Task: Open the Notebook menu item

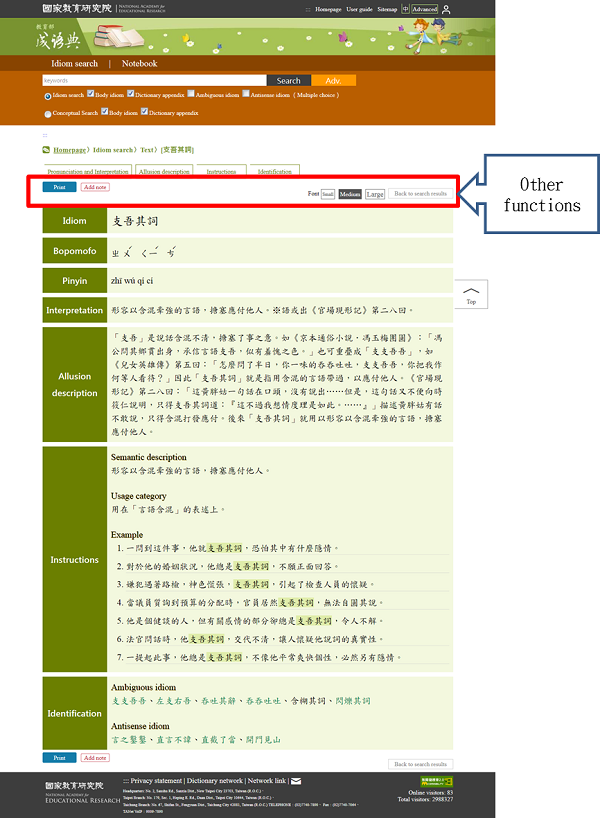Action: click(140, 63)
